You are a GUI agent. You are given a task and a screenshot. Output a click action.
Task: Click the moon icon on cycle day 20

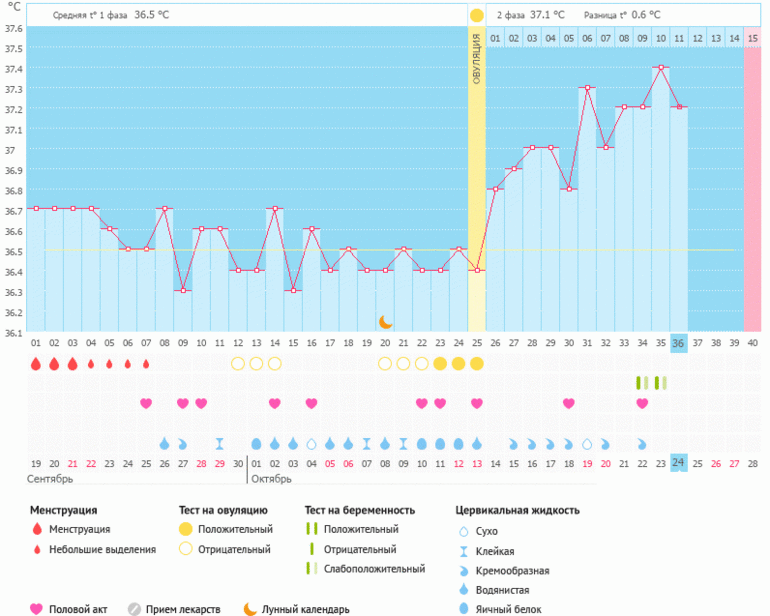point(385,321)
